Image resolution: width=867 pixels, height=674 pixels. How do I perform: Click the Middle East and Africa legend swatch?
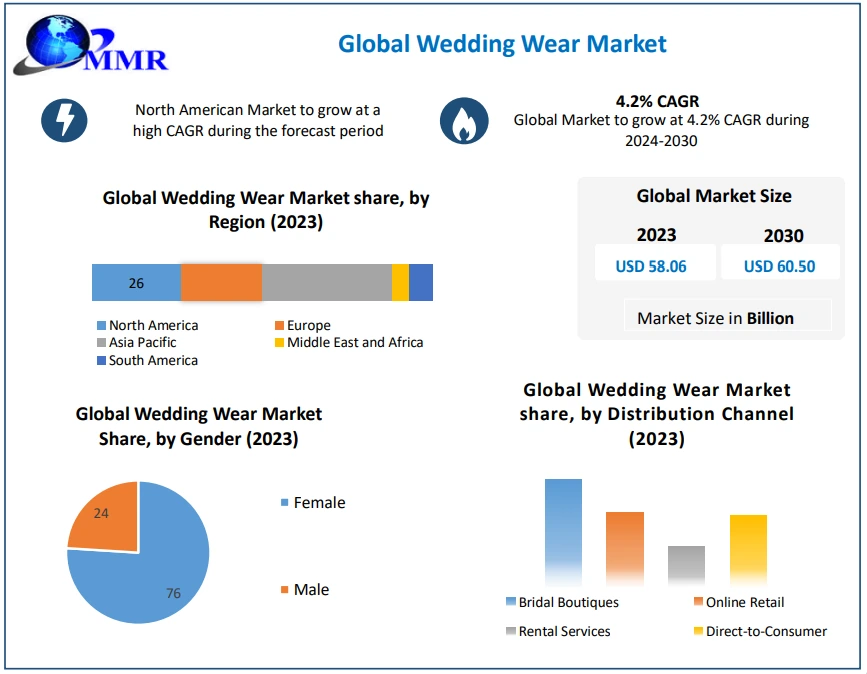click(x=279, y=343)
